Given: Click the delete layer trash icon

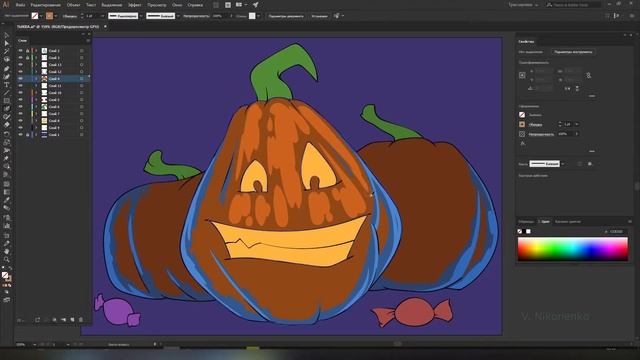Looking at the screenshot, I should [81, 320].
